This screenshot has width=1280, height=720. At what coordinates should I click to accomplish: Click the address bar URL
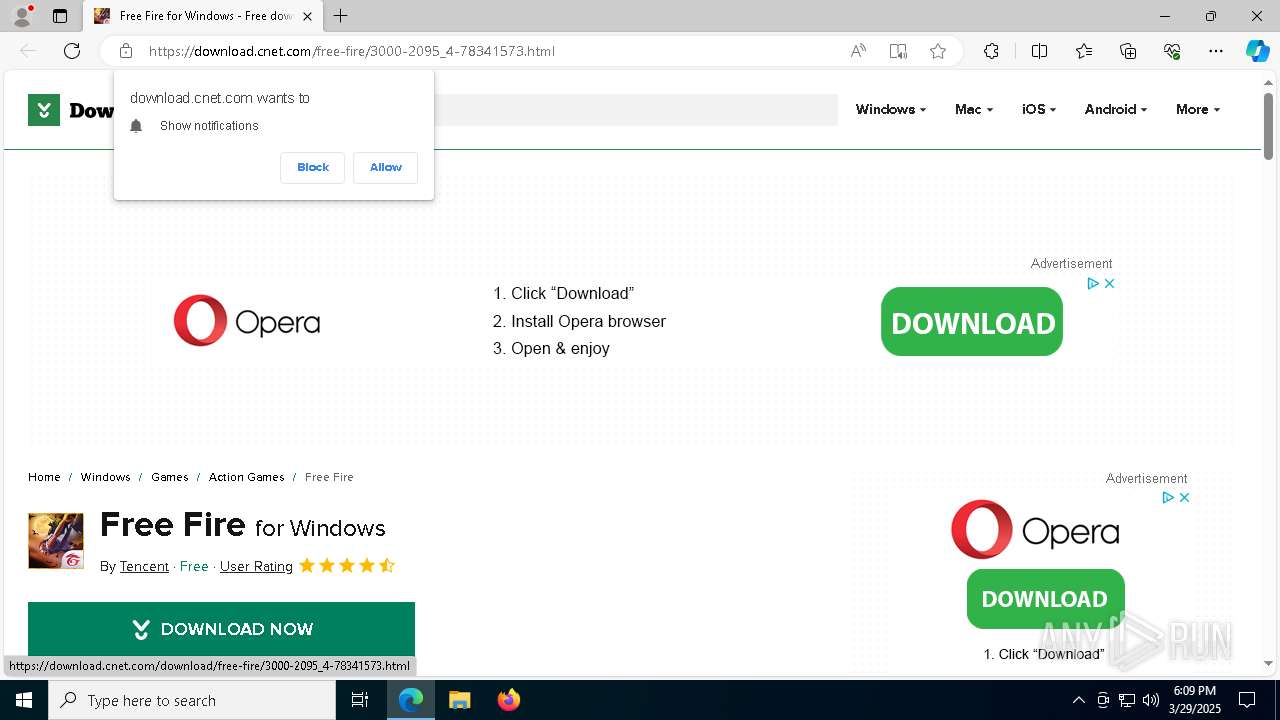tap(352, 51)
